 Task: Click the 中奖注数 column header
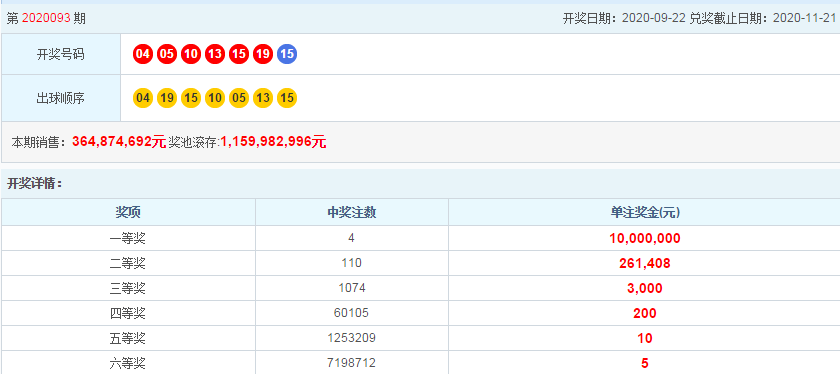352,213
